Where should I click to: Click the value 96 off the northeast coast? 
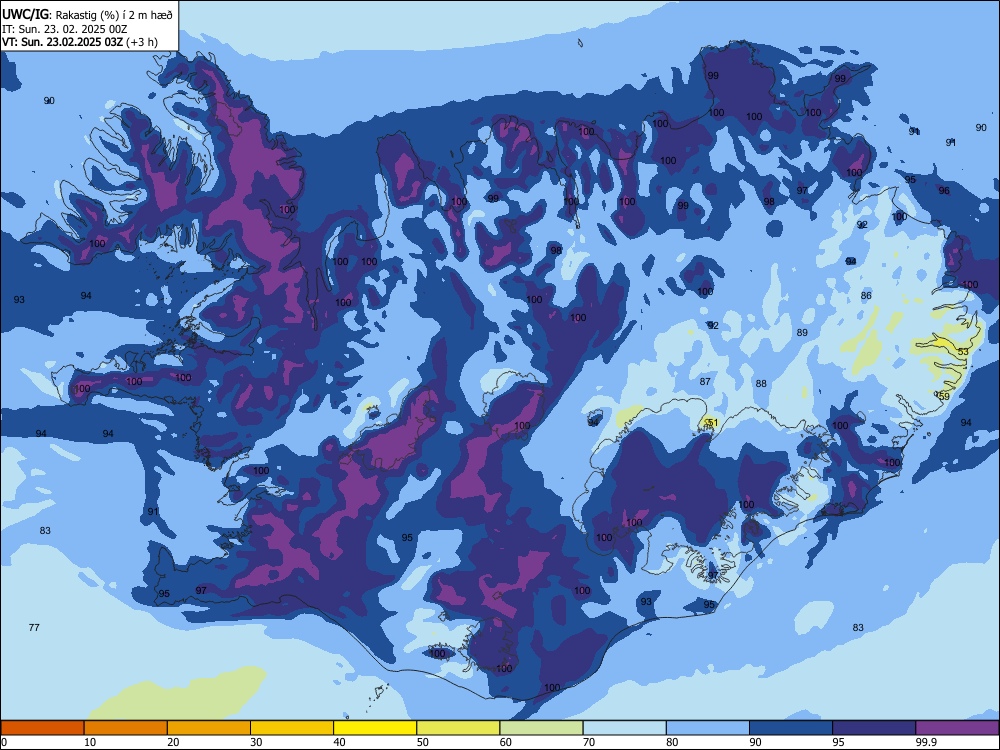944,191
